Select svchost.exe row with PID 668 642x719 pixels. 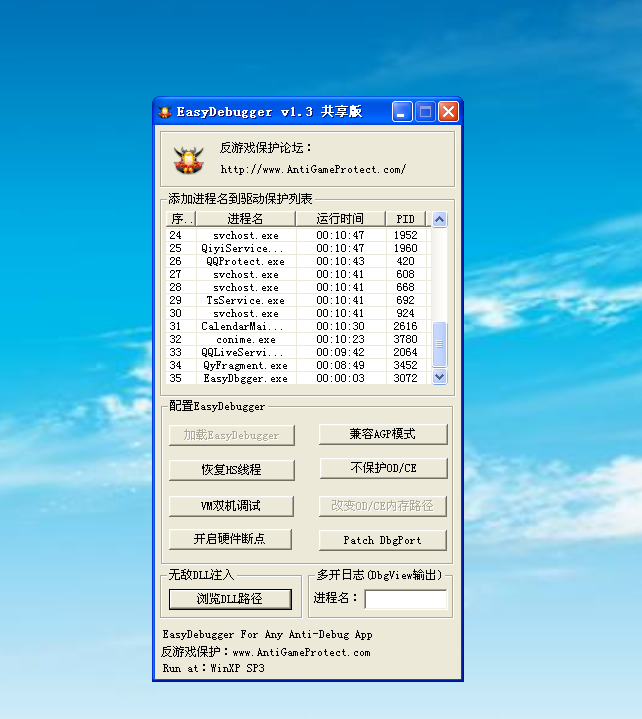(x=298, y=287)
